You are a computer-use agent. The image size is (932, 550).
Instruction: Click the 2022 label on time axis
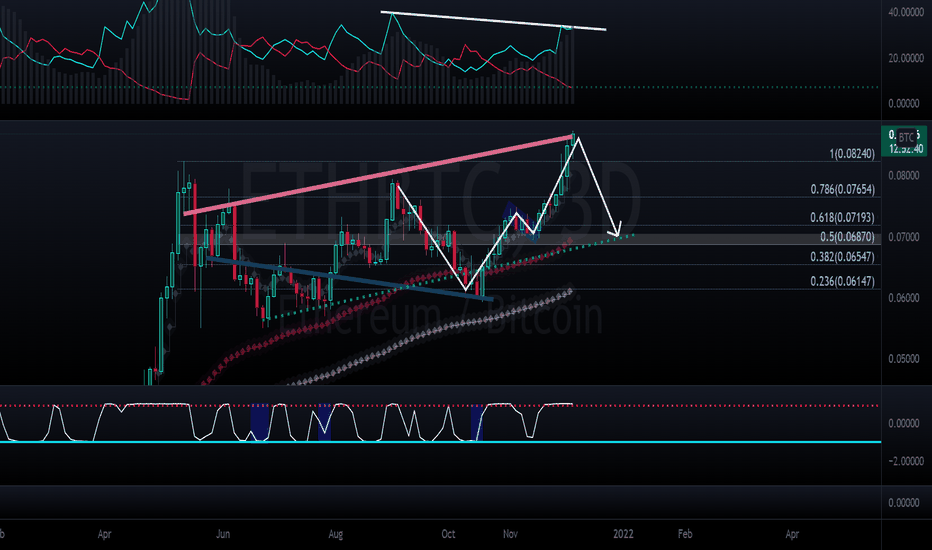click(x=623, y=534)
